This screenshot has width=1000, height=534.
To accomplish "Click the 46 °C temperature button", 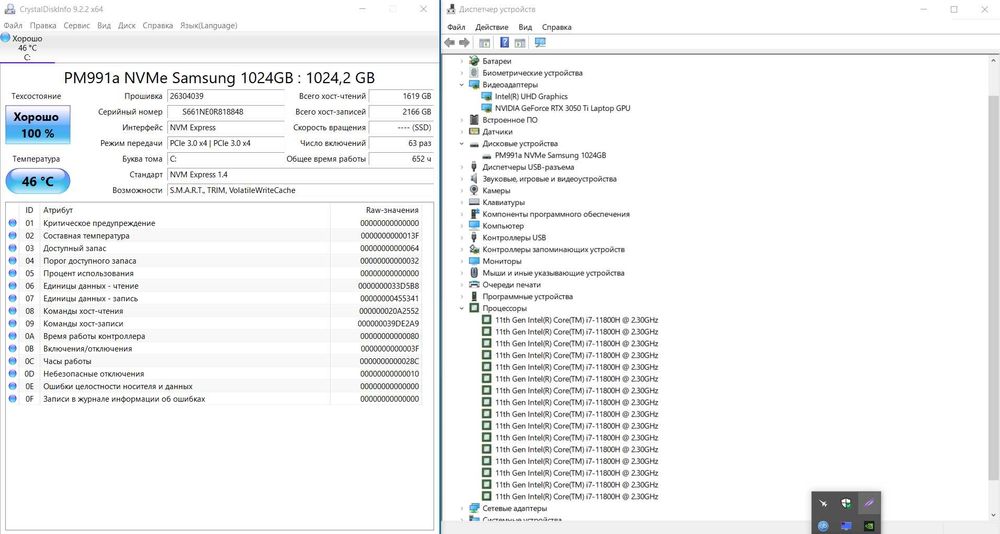I will click(x=38, y=181).
